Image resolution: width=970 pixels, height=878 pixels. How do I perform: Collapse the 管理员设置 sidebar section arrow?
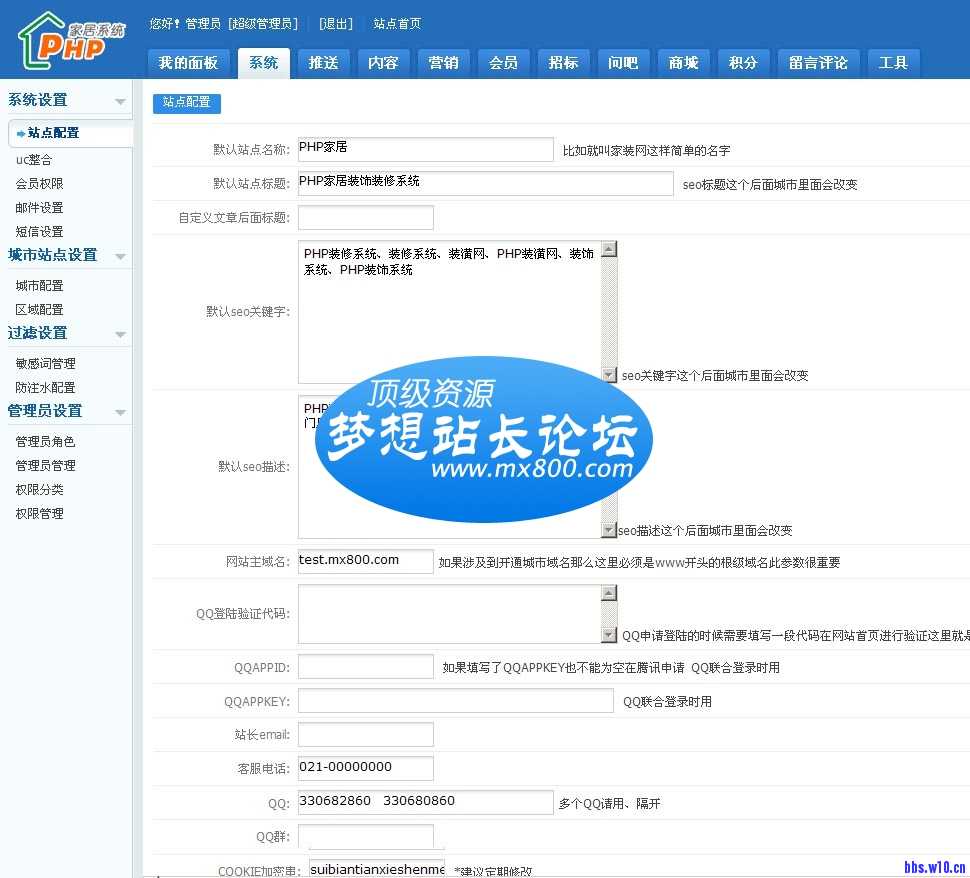click(x=120, y=413)
